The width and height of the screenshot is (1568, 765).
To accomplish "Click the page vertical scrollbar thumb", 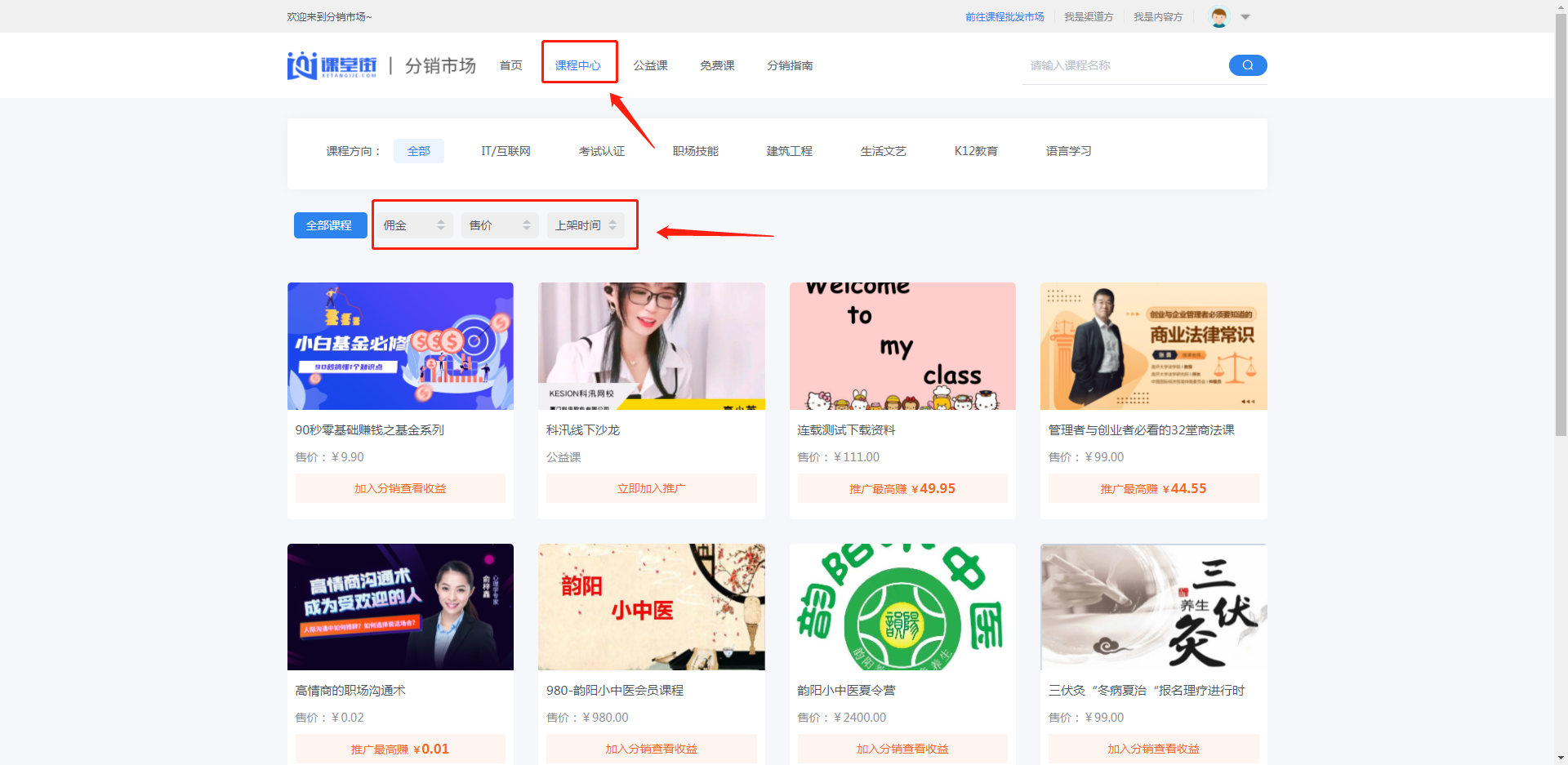I will [x=1561, y=223].
